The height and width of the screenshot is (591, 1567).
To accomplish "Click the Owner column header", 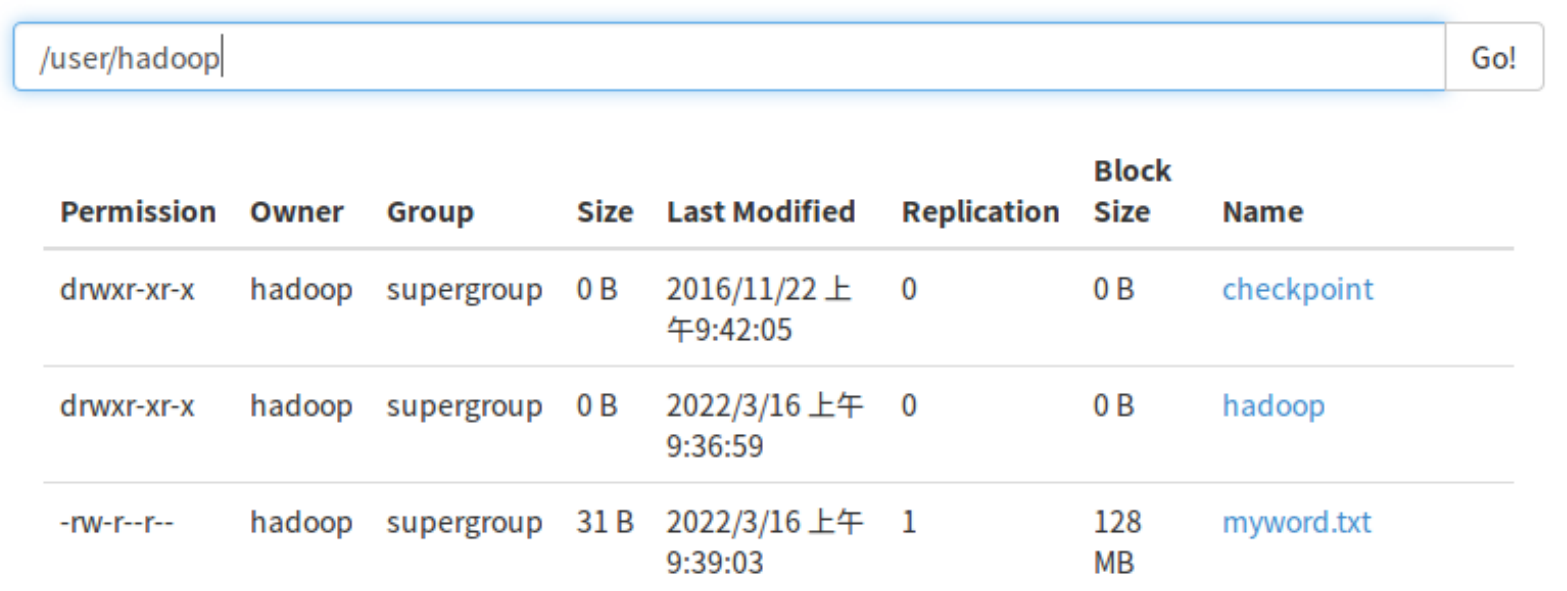I will tap(296, 212).
